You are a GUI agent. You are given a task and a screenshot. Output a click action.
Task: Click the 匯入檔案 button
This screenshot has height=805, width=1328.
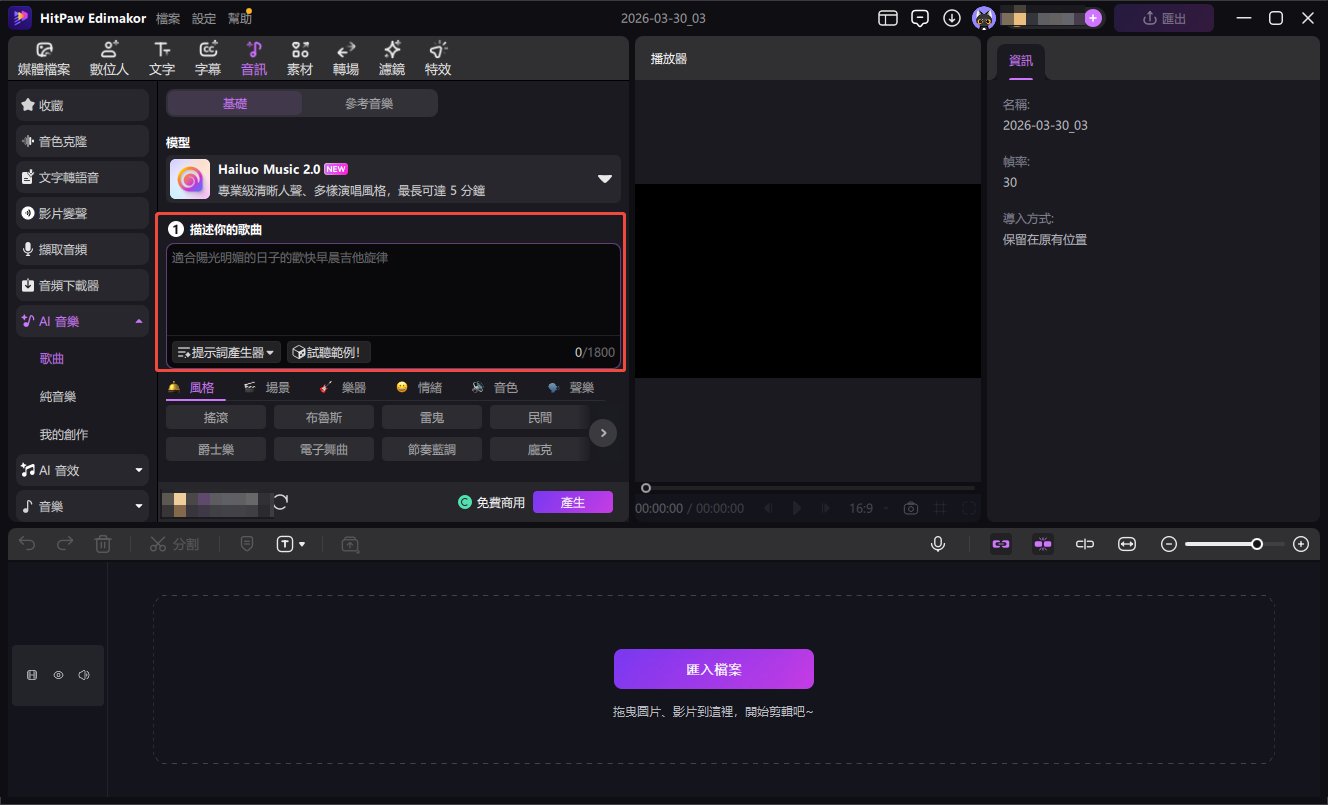(x=712, y=668)
